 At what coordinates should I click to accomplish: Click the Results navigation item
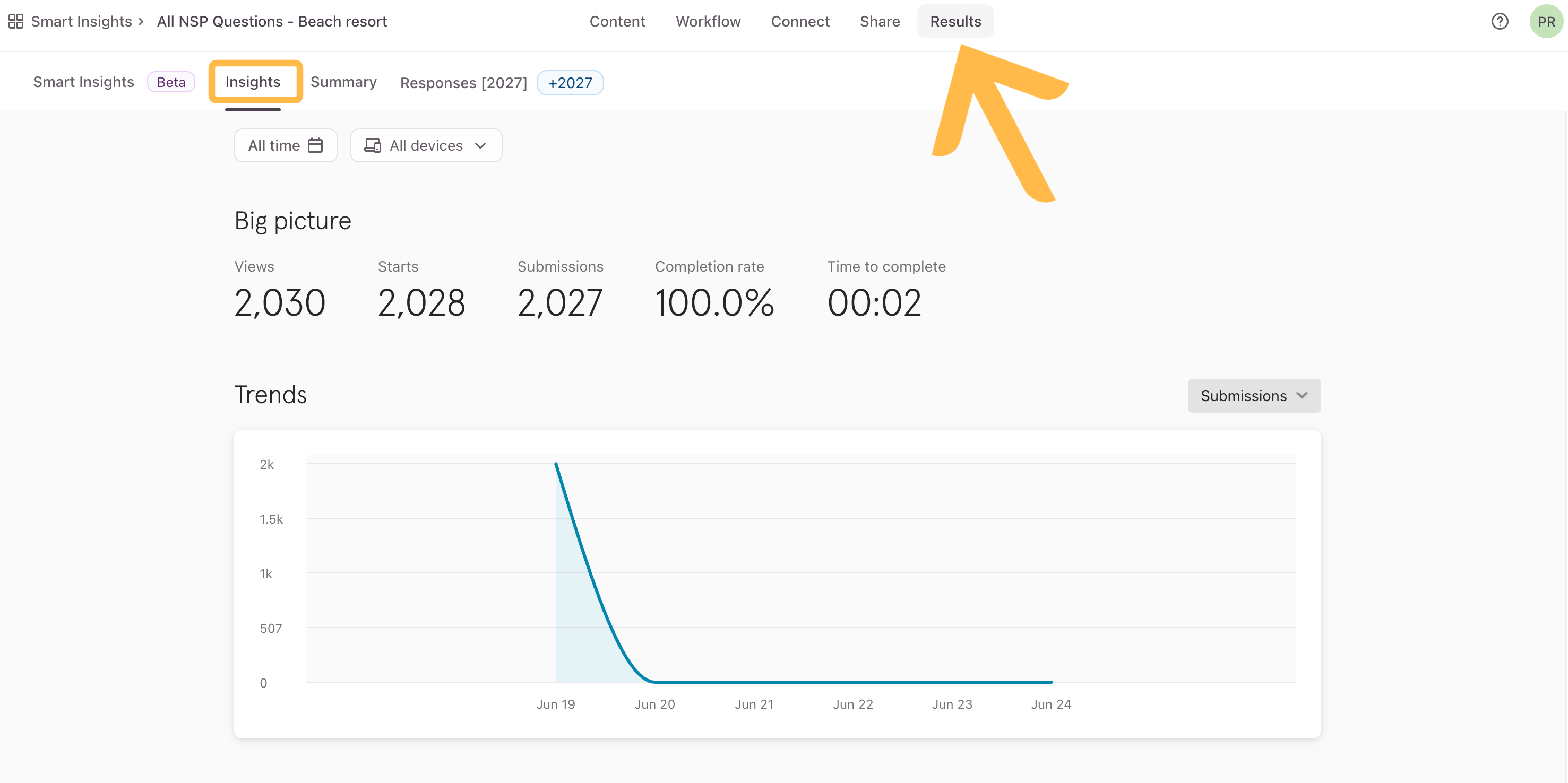(955, 21)
